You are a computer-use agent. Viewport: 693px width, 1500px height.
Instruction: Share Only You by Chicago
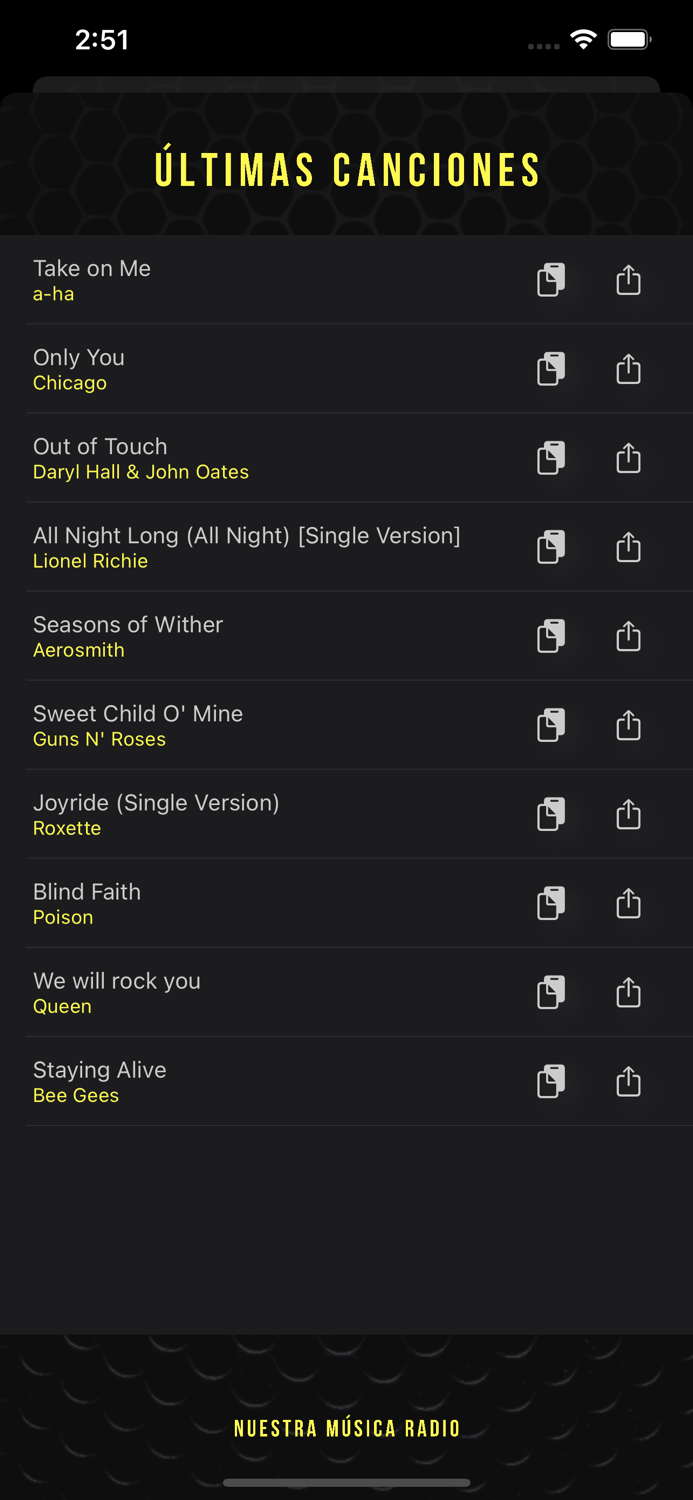pyautogui.click(x=628, y=369)
